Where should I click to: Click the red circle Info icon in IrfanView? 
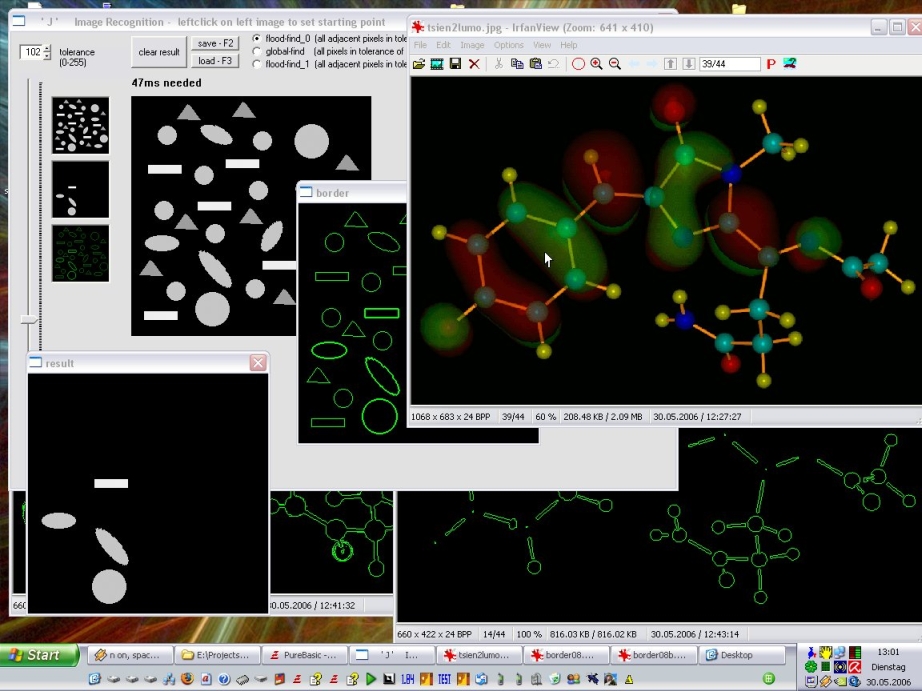click(578, 64)
